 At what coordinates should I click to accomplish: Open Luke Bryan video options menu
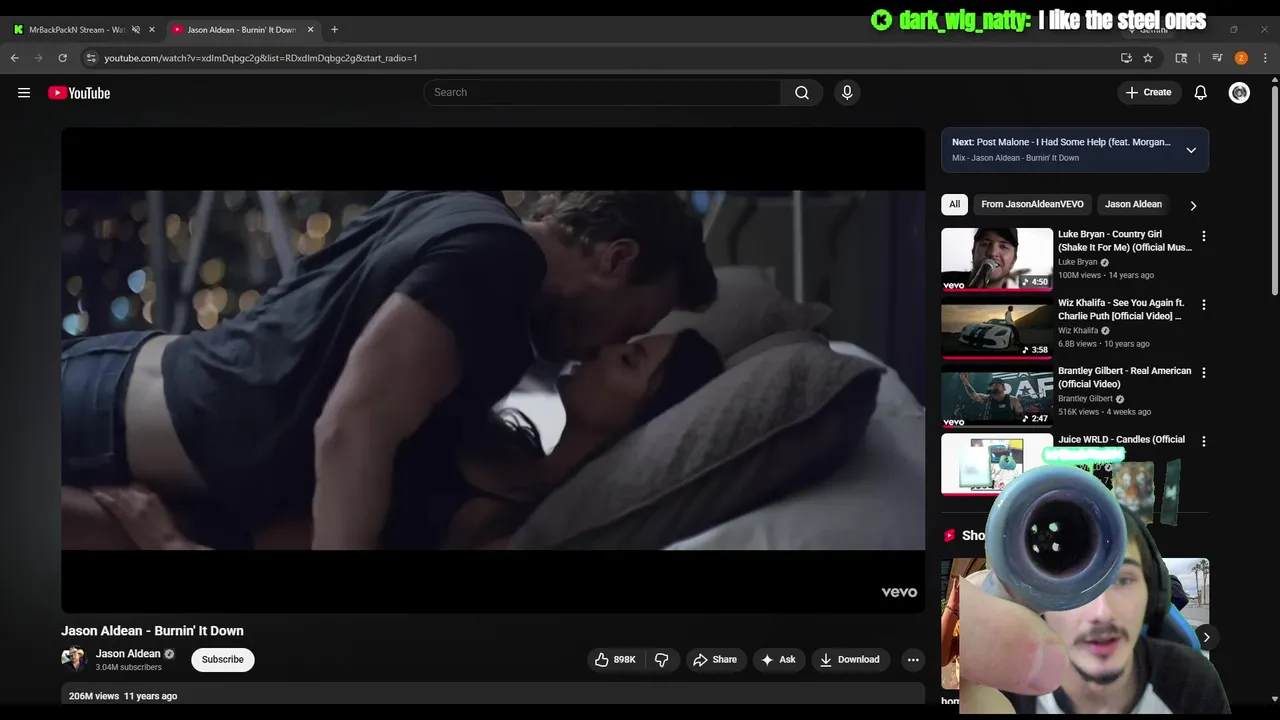1204,236
